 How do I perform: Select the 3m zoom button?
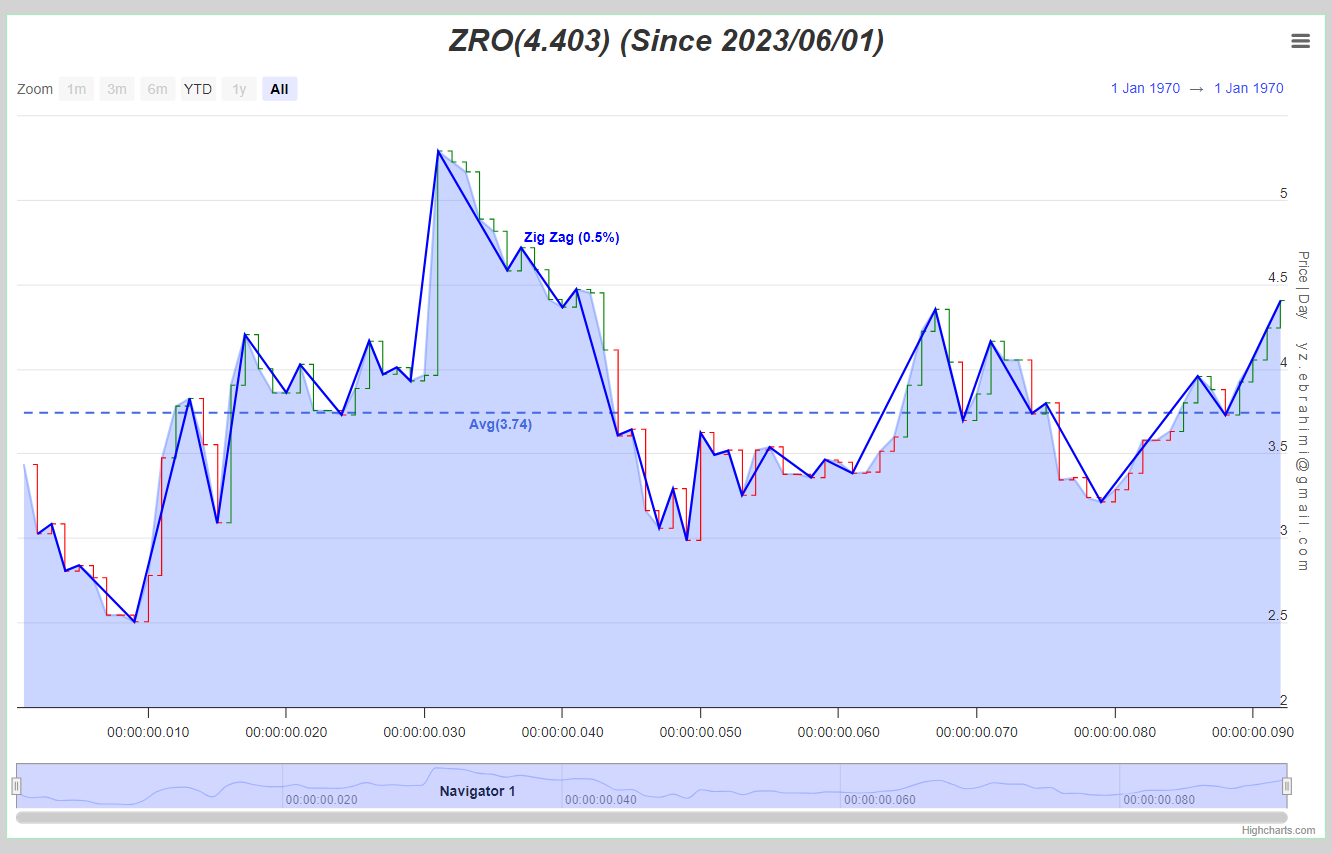117,89
